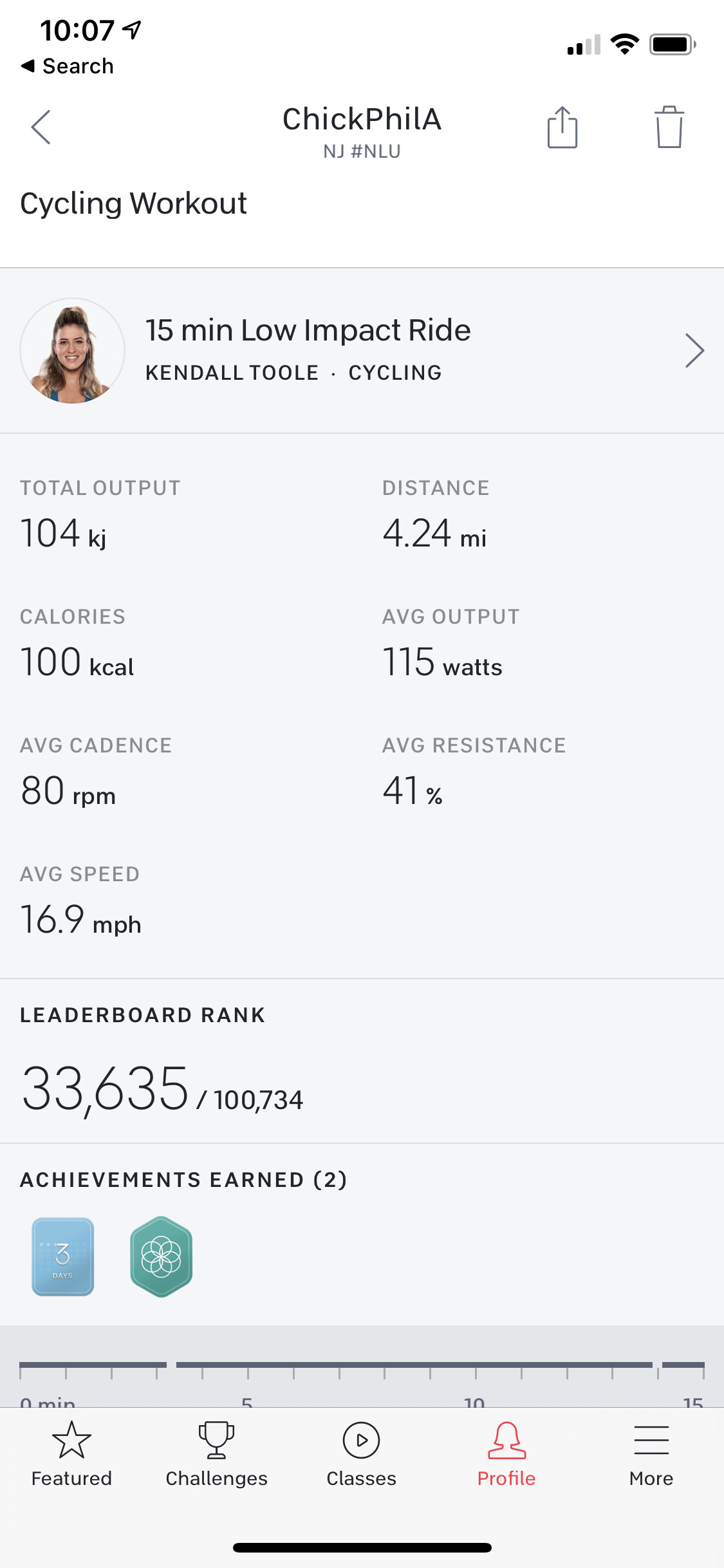Open the 15 min Low Impact Ride
724x1568 pixels.
308,331
